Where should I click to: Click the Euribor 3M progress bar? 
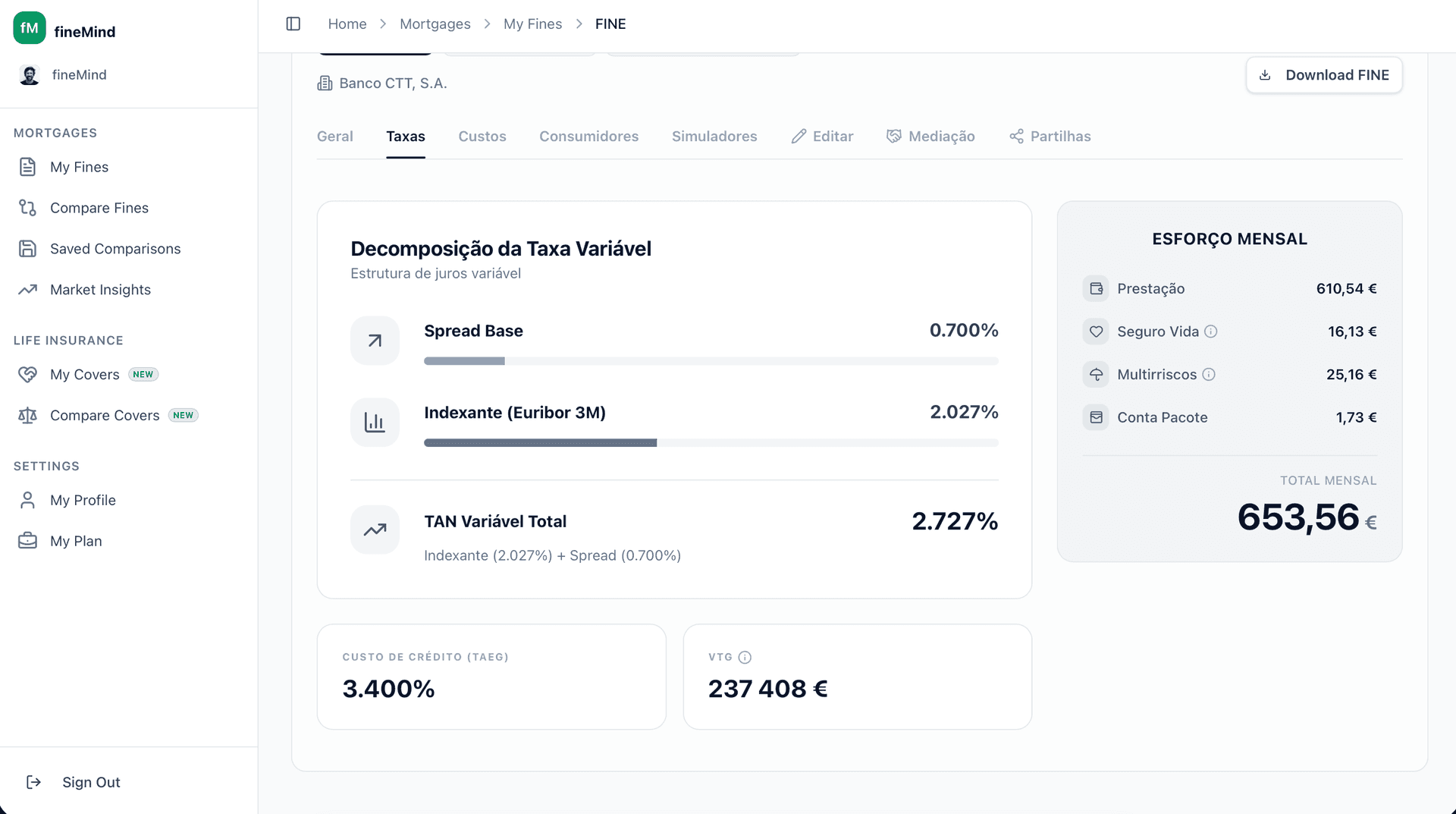pos(711,443)
